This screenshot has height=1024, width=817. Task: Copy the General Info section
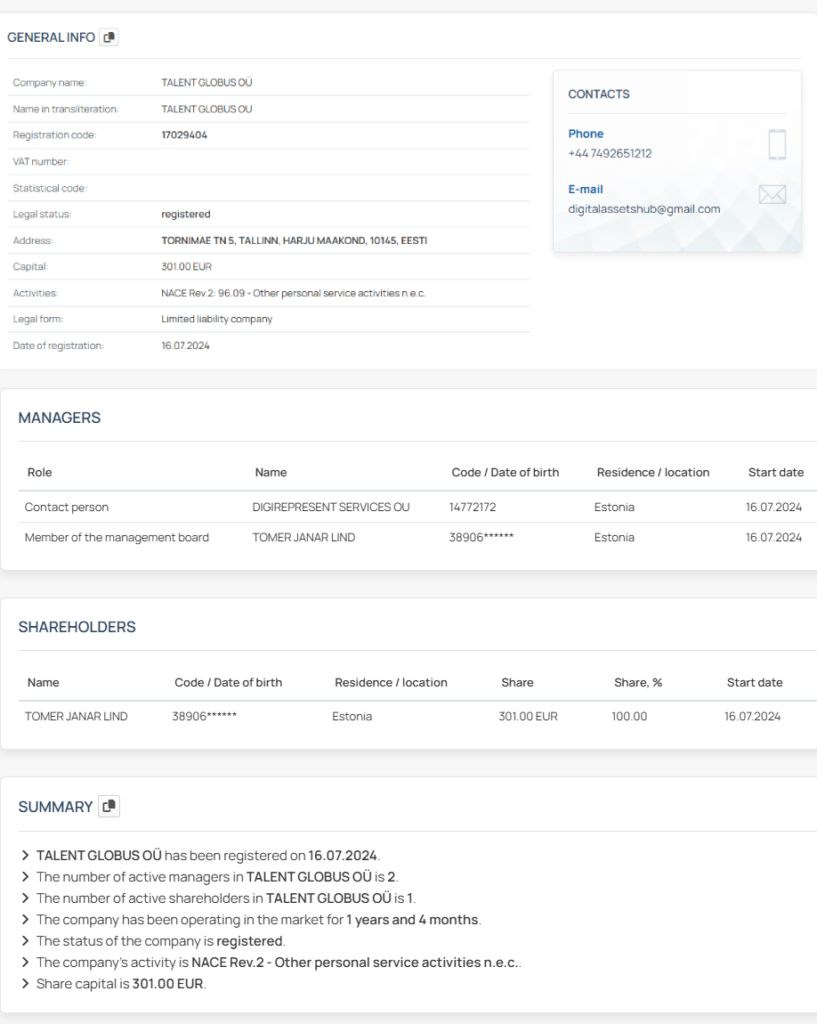pos(110,38)
